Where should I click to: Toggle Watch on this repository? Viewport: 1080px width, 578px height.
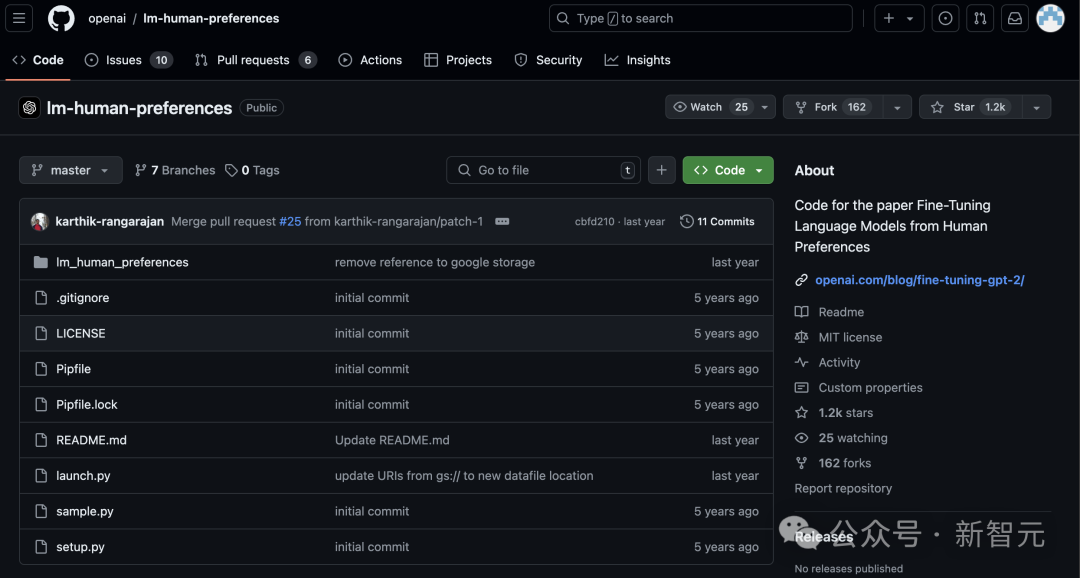click(x=710, y=107)
